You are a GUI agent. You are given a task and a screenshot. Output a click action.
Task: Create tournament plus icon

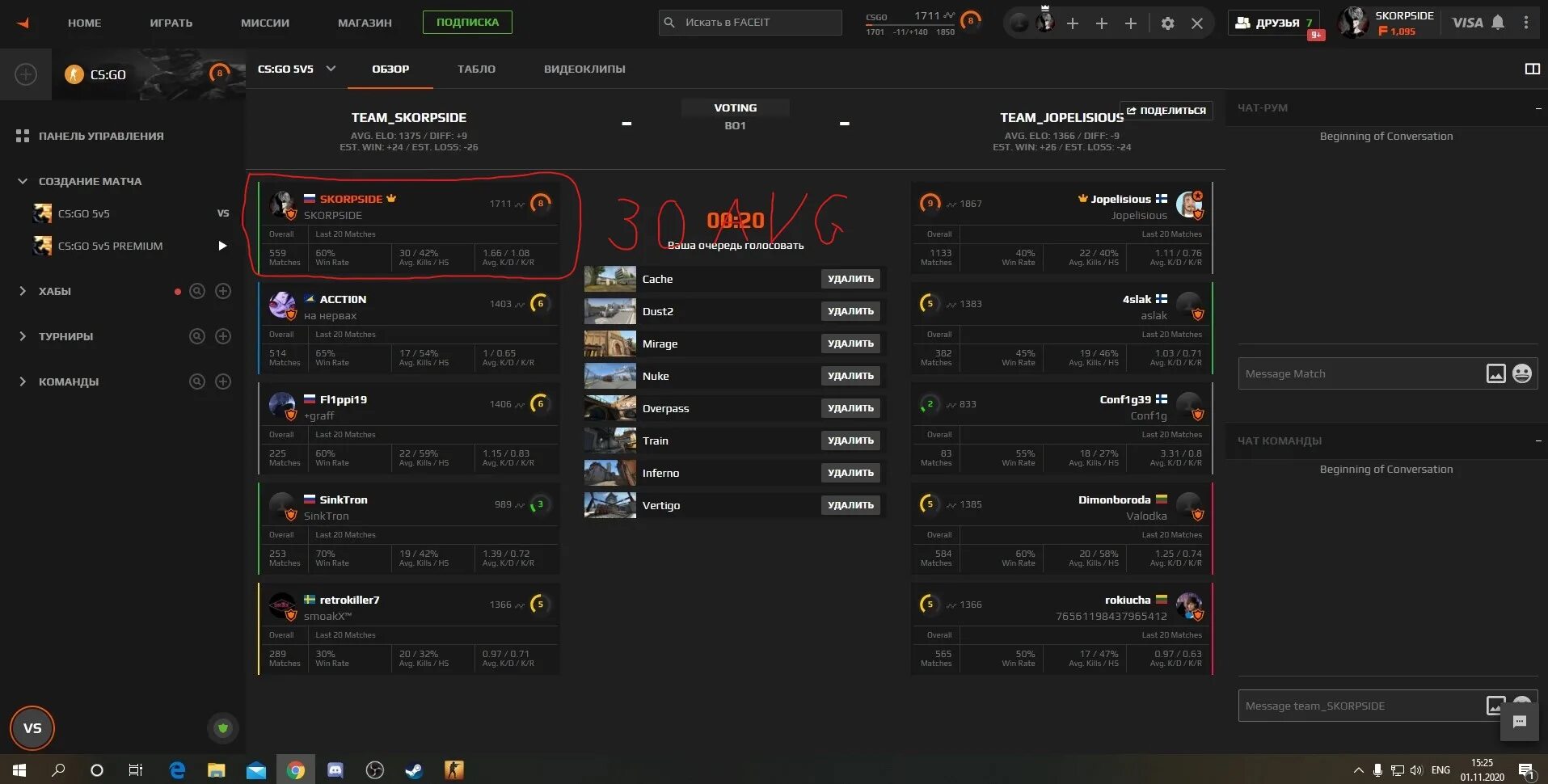click(x=223, y=336)
